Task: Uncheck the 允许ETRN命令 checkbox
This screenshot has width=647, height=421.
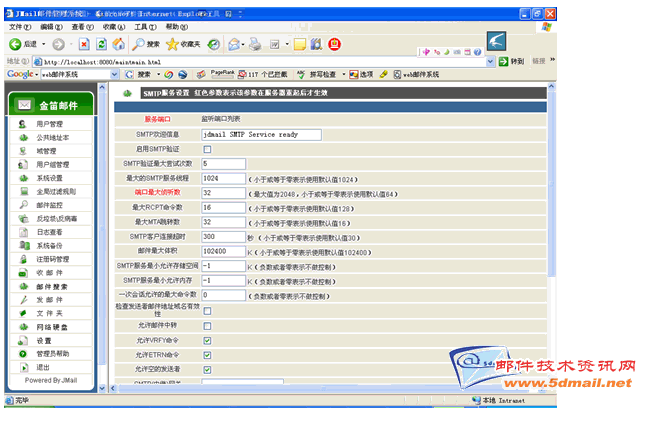Action: click(208, 355)
